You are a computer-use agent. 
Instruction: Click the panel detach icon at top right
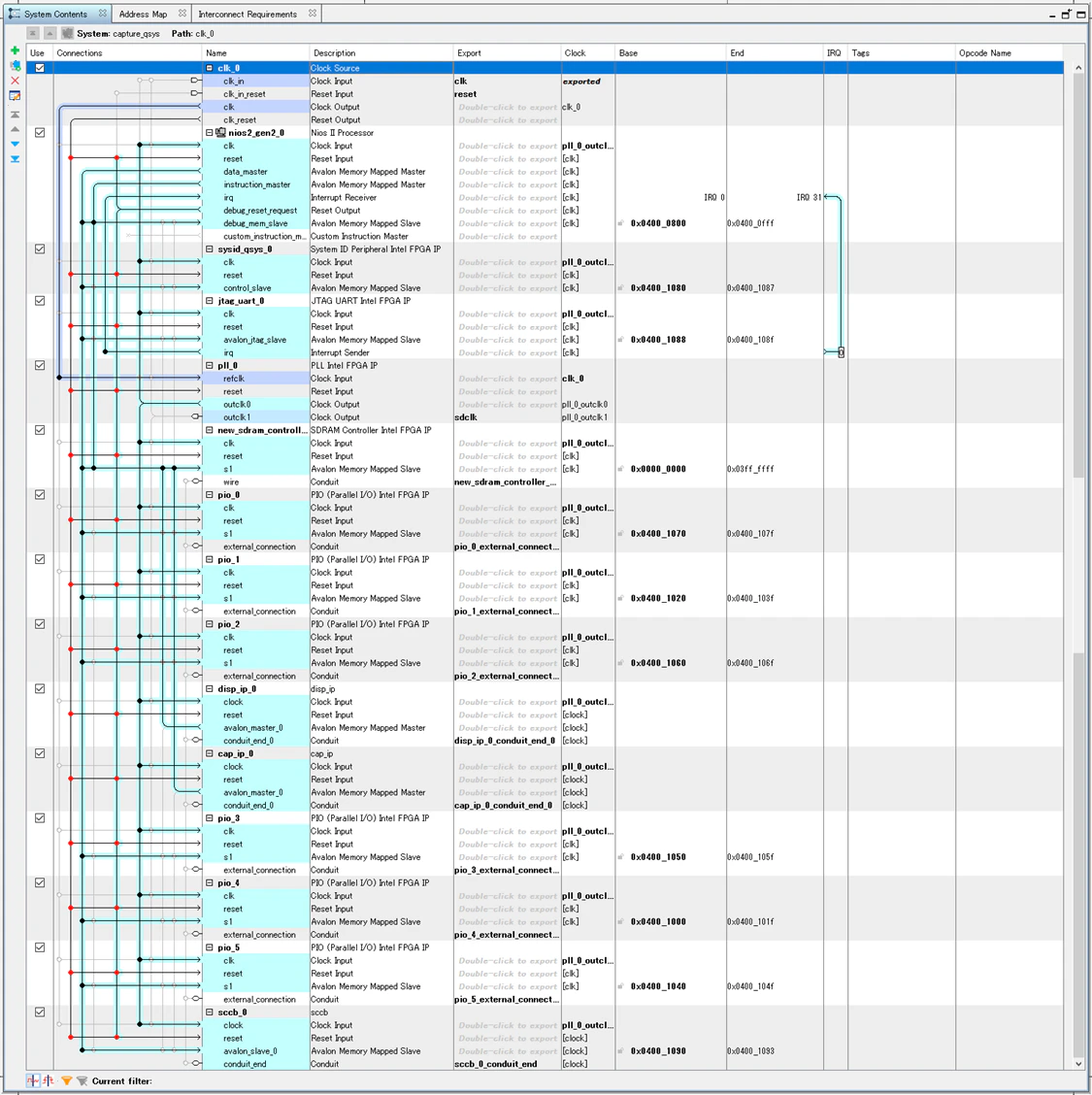pyautogui.click(x=1066, y=14)
